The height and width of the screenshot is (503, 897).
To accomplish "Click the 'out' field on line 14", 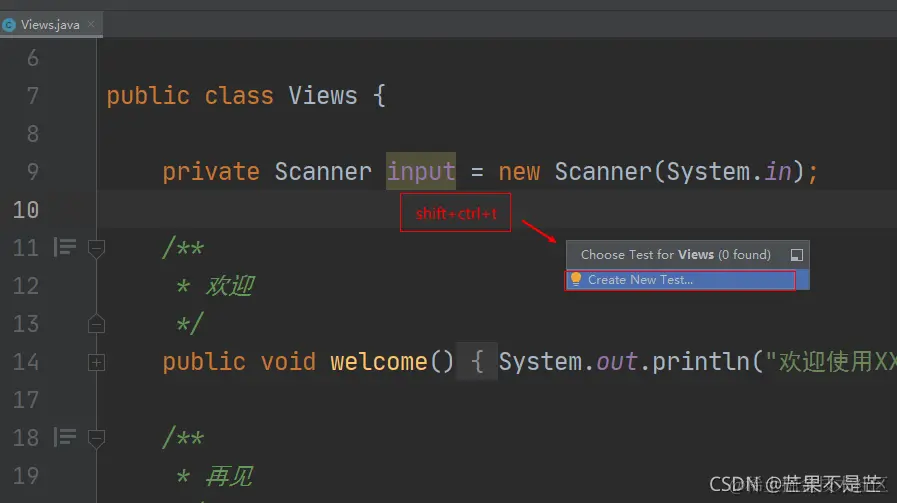I will coord(617,362).
